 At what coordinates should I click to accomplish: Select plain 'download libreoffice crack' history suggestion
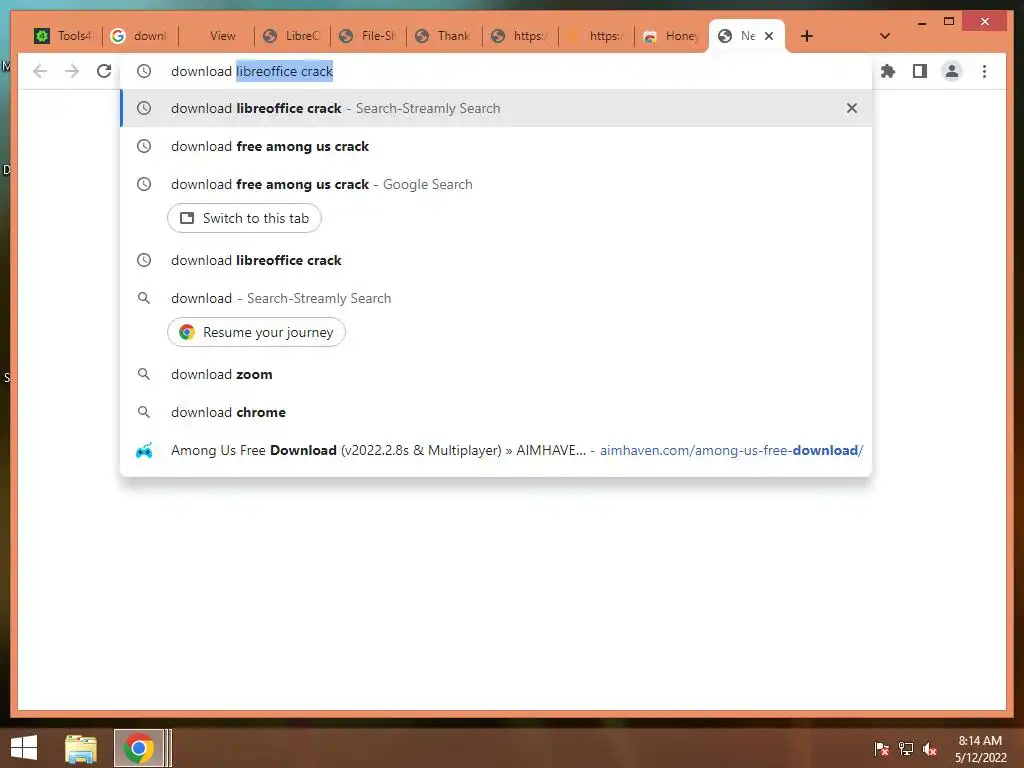coord(496,260)
